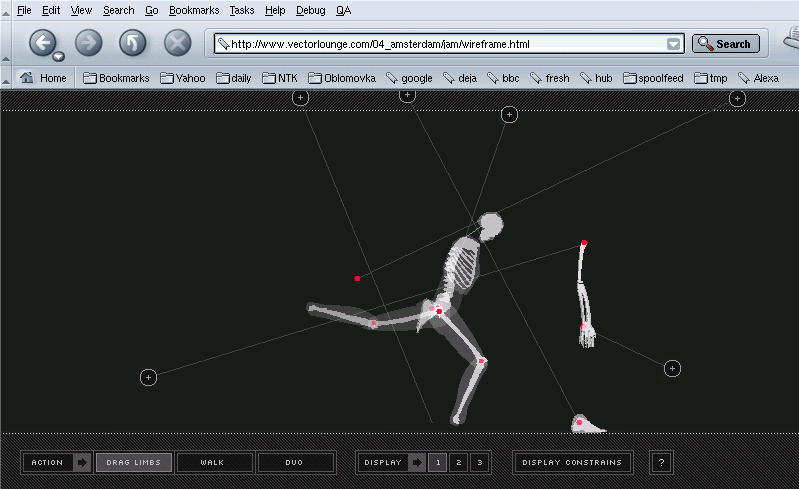
Task: Click the Back navigation button
Action: [x=43, y=43]
